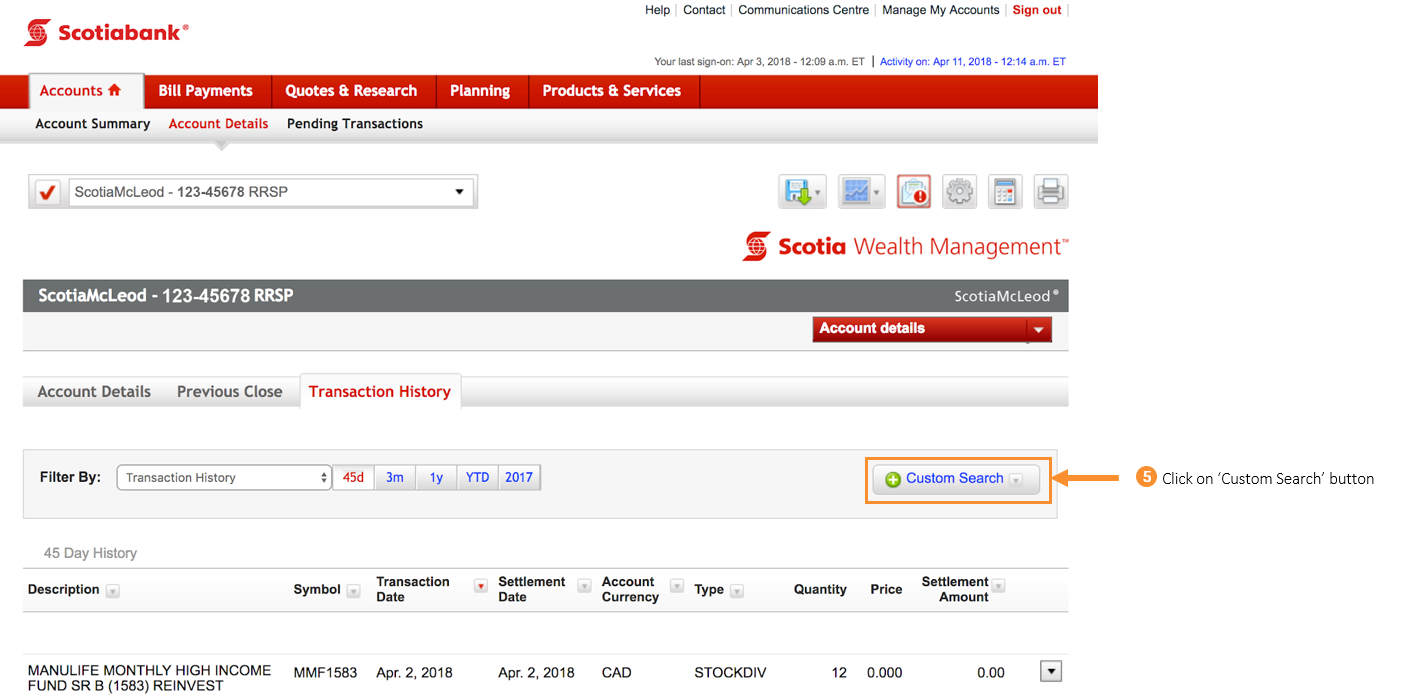
Task: Open the settings gear icon
Action: [959, 191]
